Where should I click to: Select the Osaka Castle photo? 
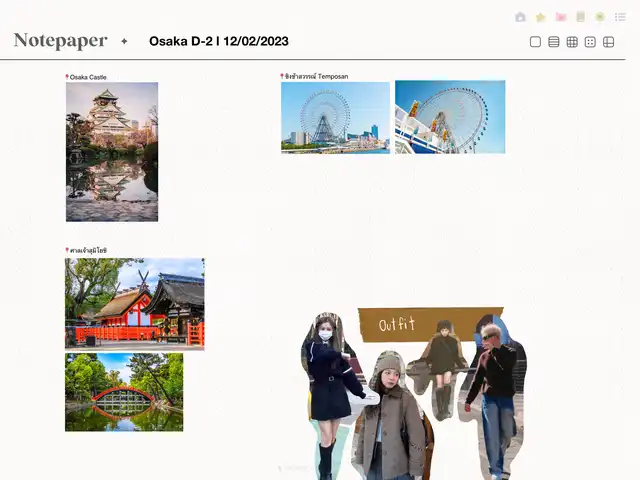(x=112, y=151)
